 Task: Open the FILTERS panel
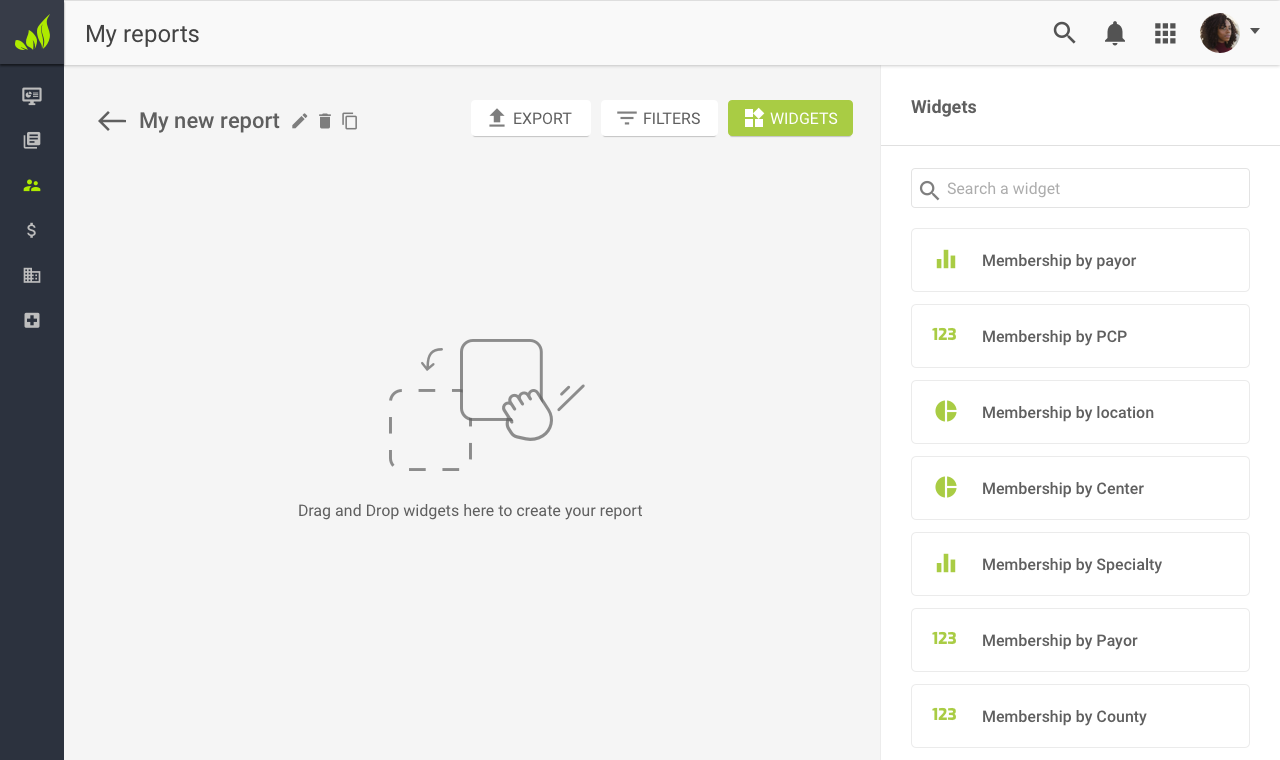[x=659, y=118]
